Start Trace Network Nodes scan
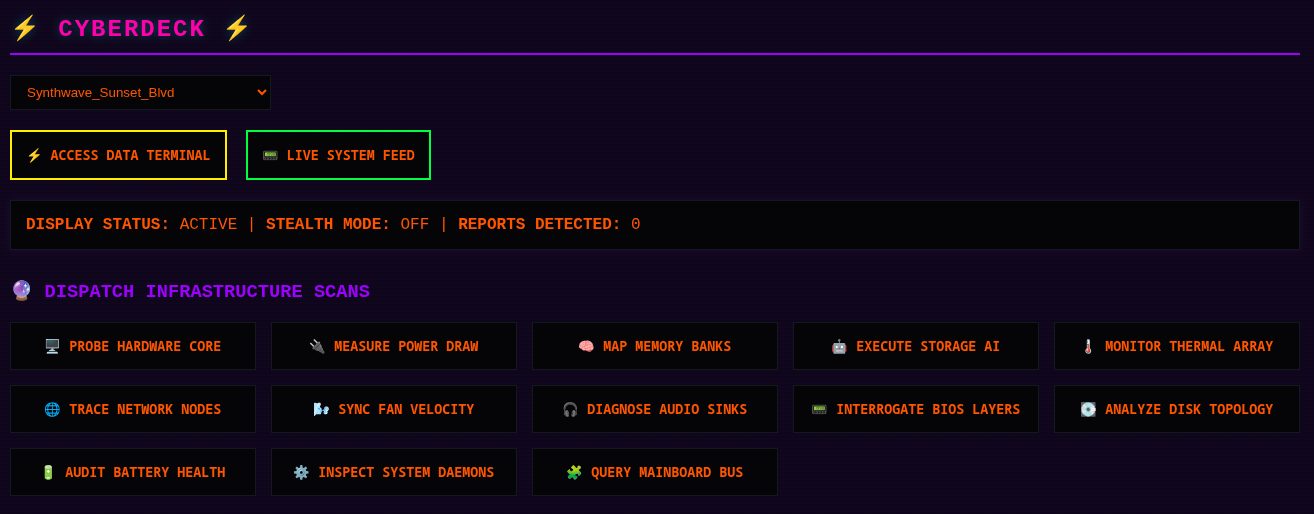The width and height of the screenshot is (1314, 514). [x=133, y=409]
